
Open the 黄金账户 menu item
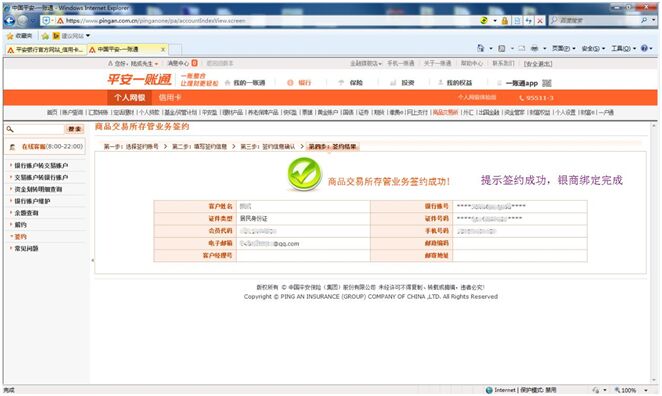327,112
